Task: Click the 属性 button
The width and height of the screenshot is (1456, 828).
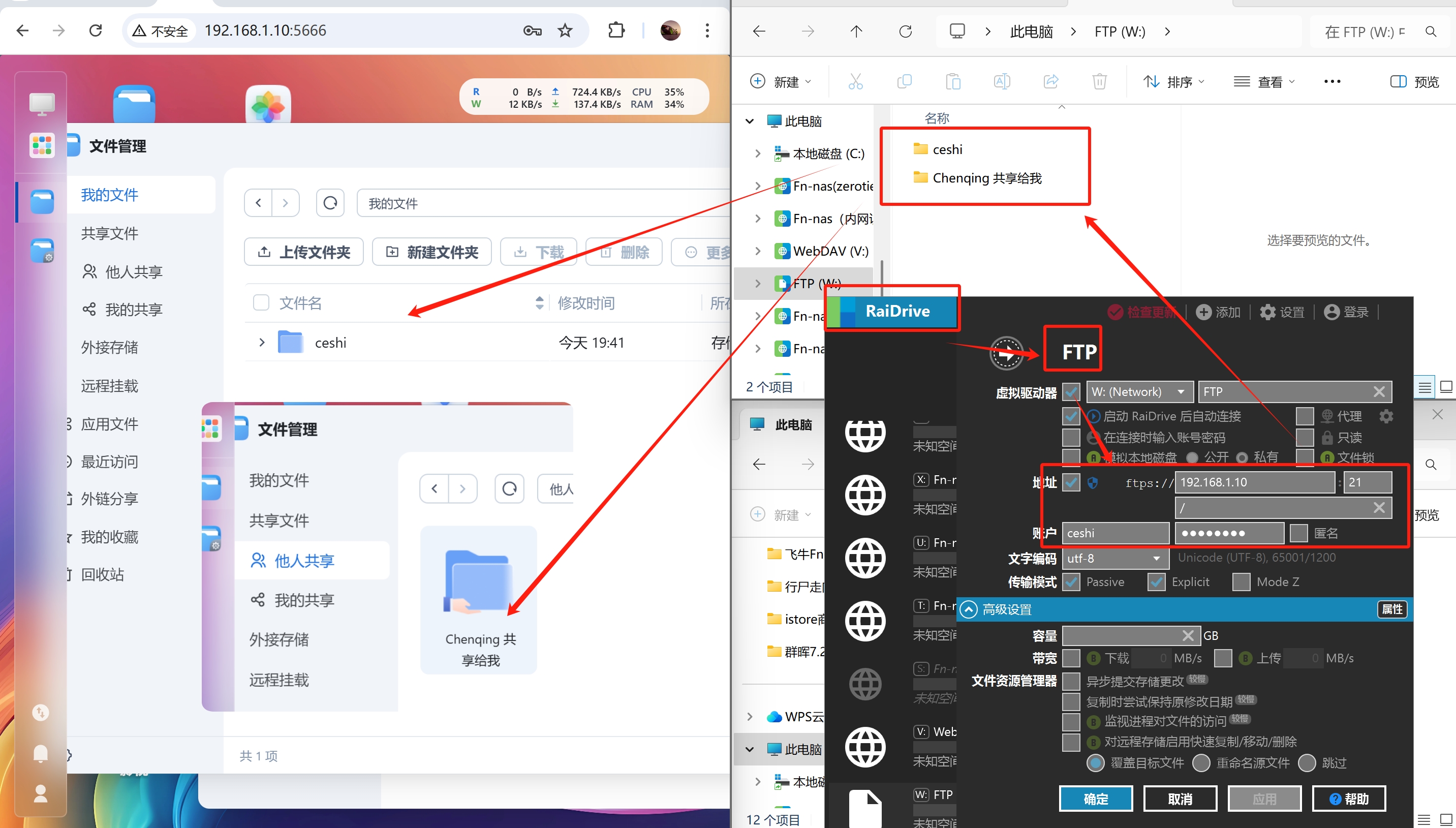Action: point(1392,609)
